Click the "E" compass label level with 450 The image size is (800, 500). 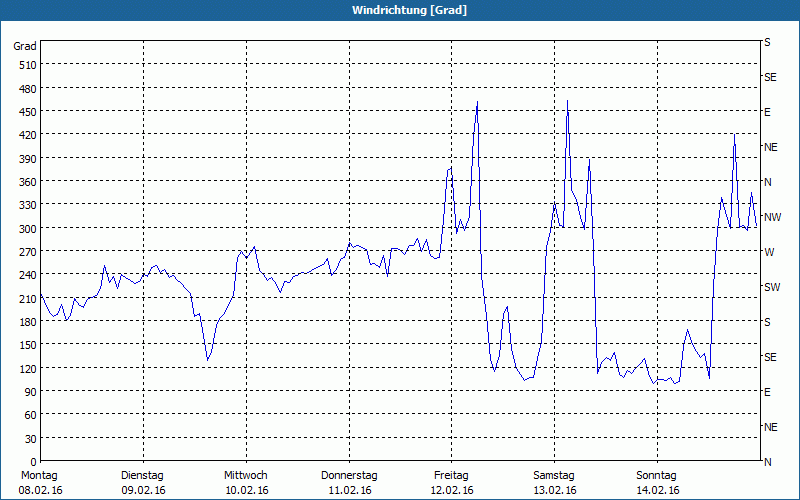pos(767,112)
